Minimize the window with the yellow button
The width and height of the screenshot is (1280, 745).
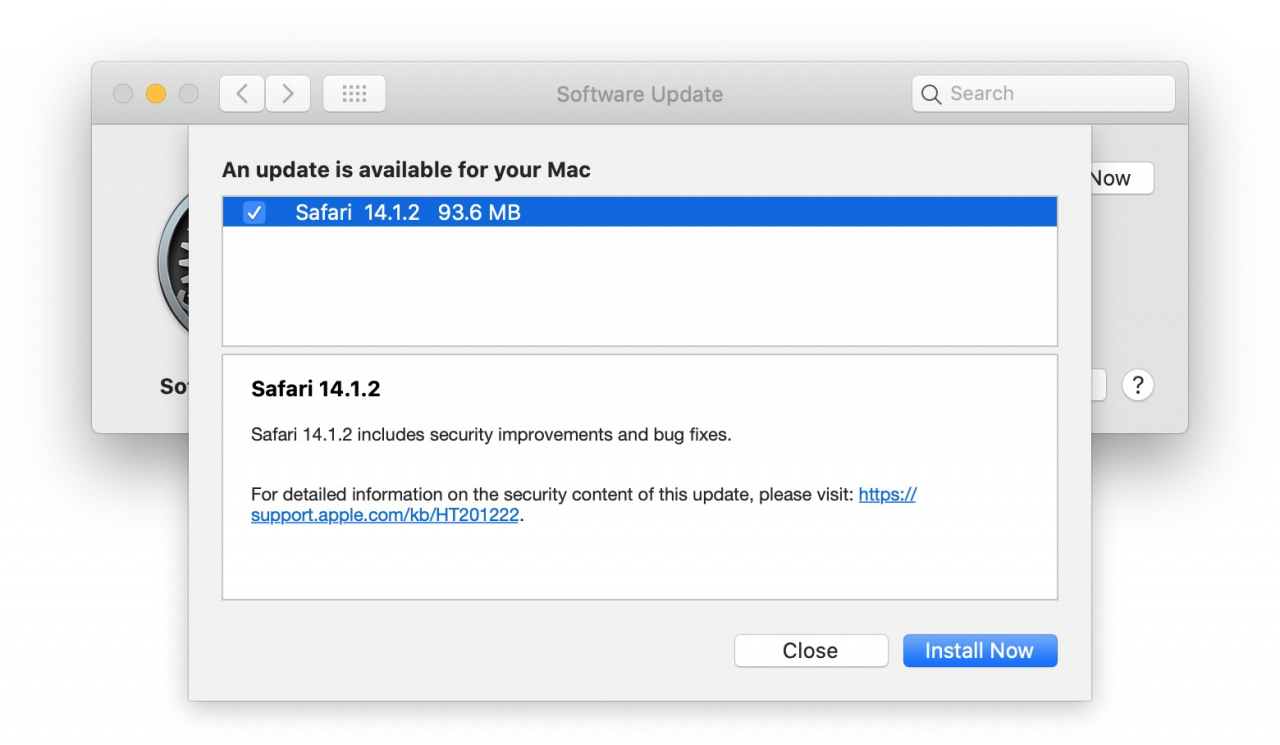(x=155, y=94)
